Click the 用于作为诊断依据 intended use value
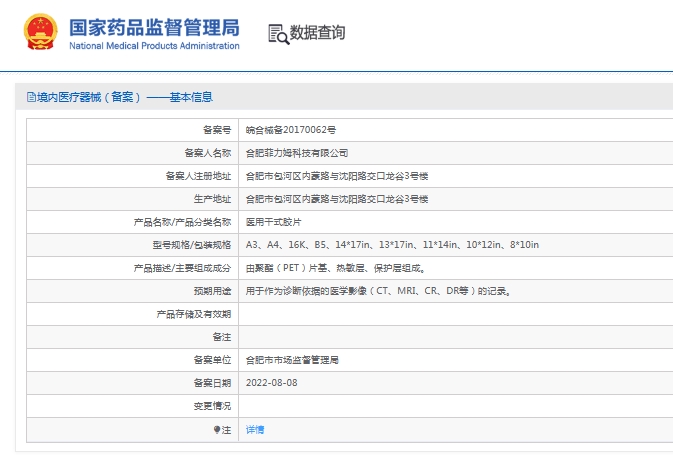This screenshot has width=673, height=455. click(x=378, y=291)
